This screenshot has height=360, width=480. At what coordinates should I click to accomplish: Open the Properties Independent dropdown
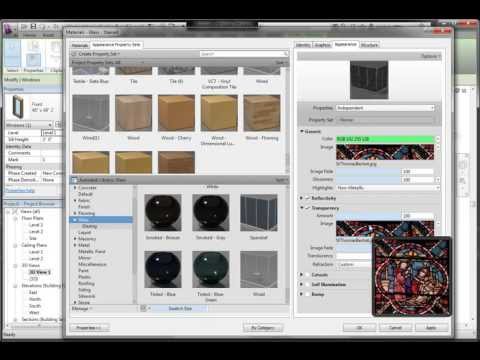(385, 108)
